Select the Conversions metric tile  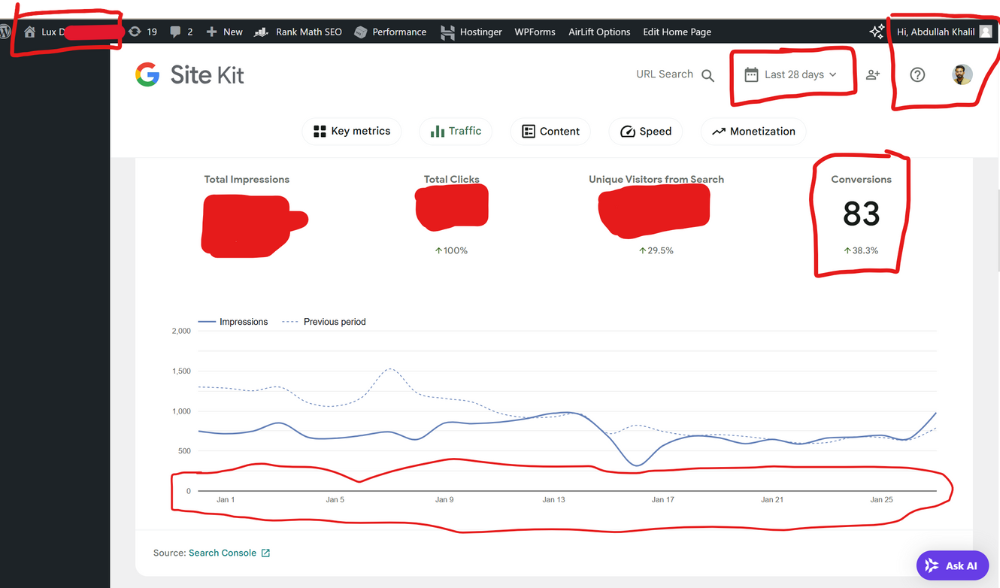pos(861,214)
